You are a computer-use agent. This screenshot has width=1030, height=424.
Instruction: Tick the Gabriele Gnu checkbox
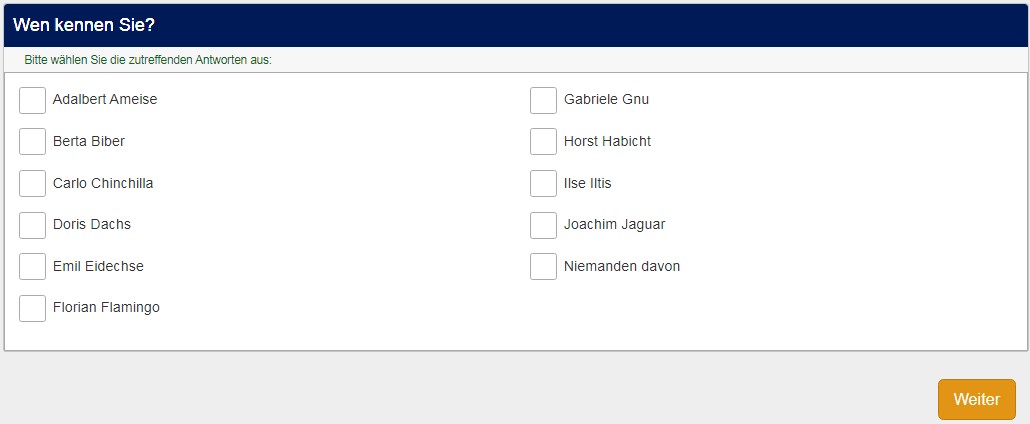[543, 100]
